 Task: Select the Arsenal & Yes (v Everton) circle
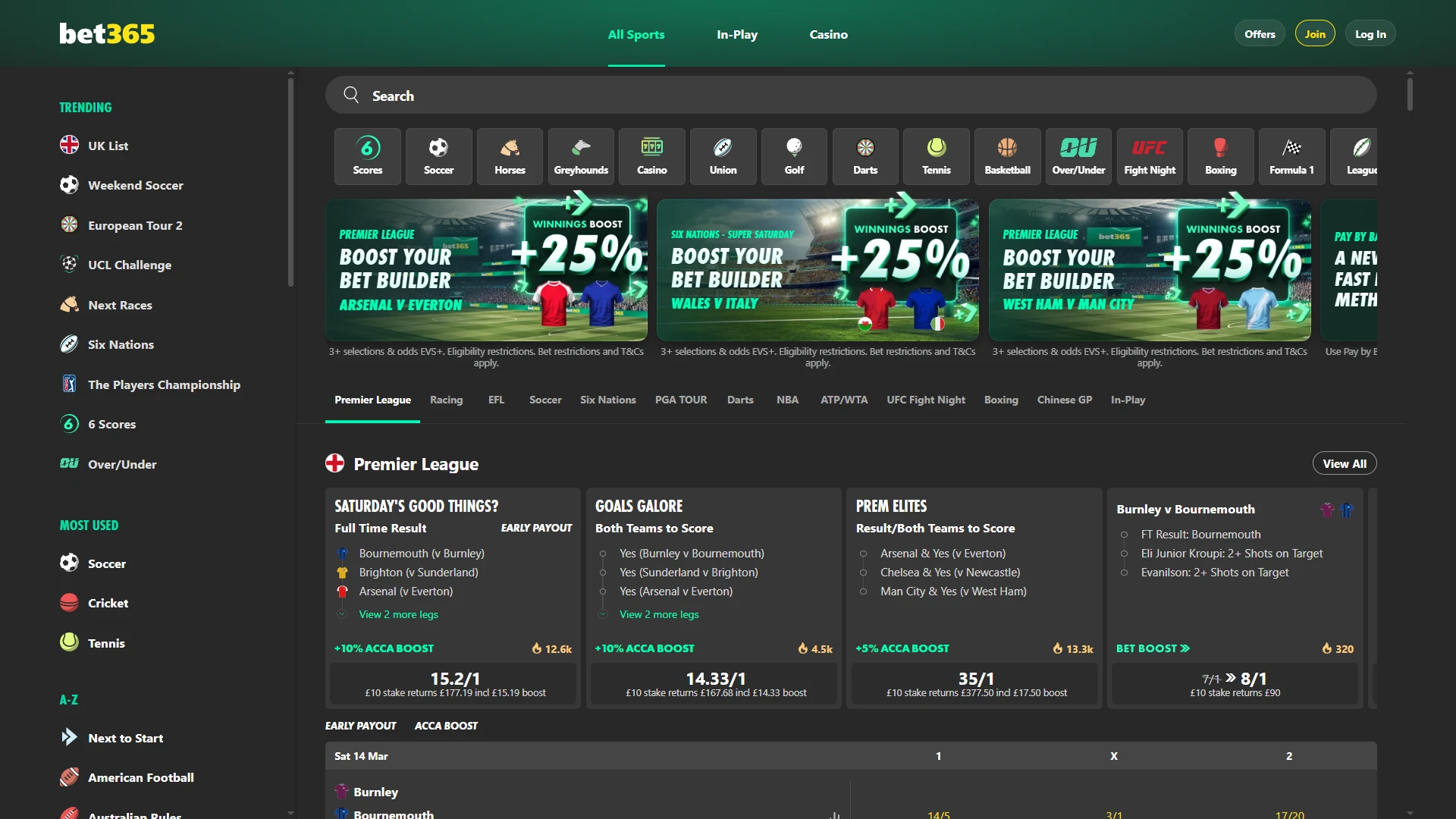click(862, 554)
